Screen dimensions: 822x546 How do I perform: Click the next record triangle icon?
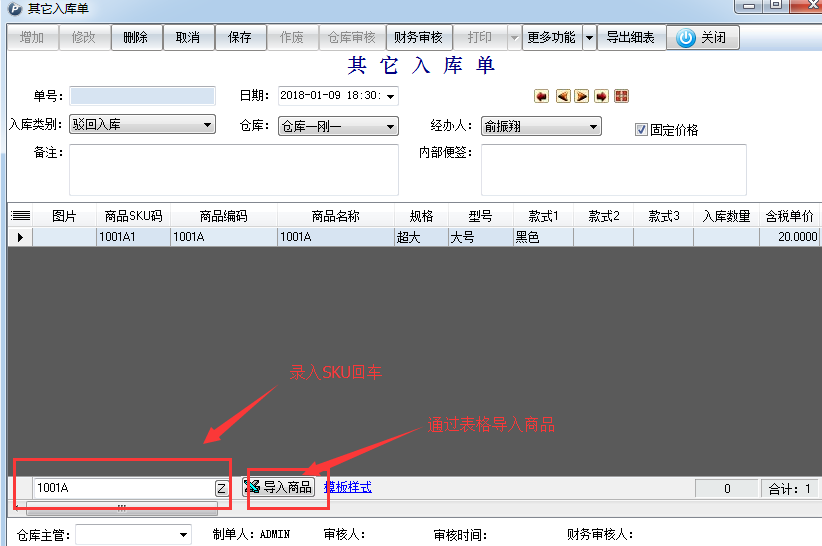tap(581, 96)
